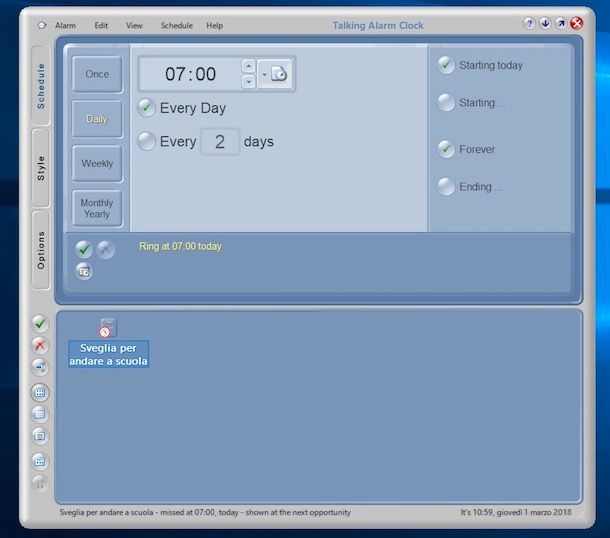The width and height of the screenshot is (610, 538).
Task: Select the Weekly schedule type
Action: click(x=97, y=163)
